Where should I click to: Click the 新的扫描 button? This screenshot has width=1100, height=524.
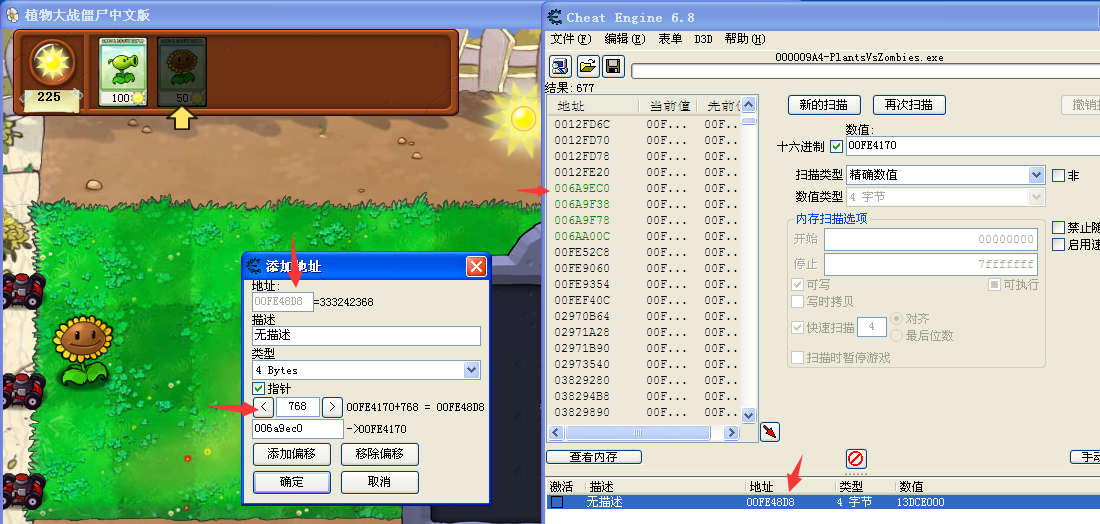coord(824,105)
